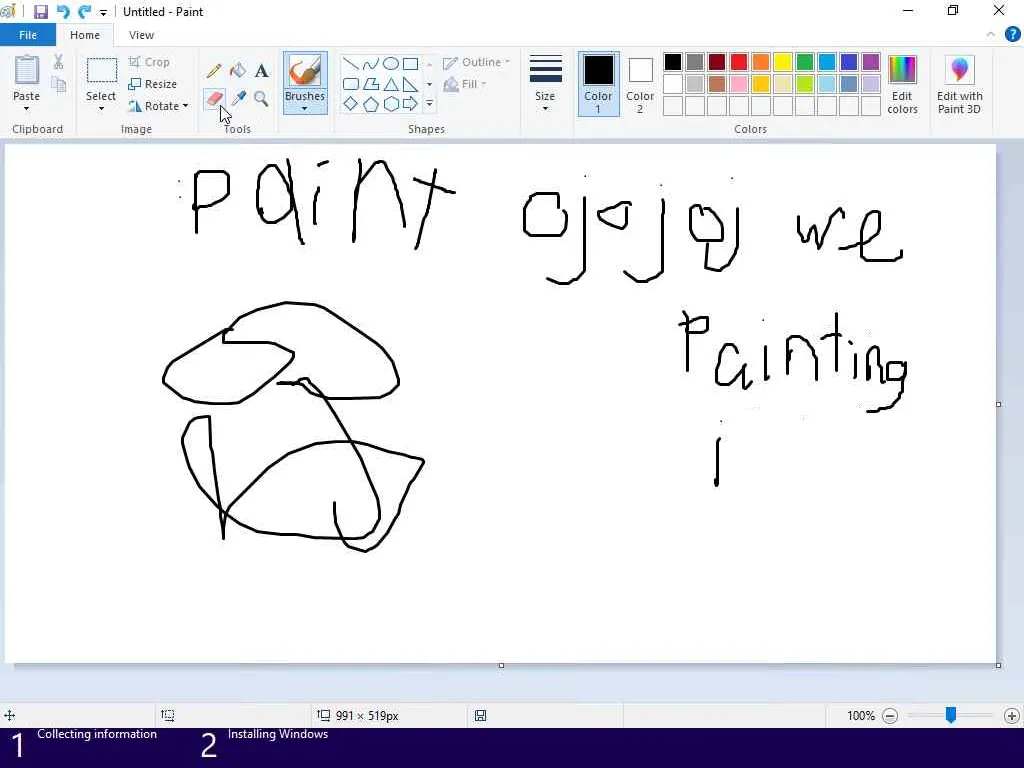Expand the Paste dropdown arrow
This screenshot has height=768, width=1024.
(x=26, y=108)
